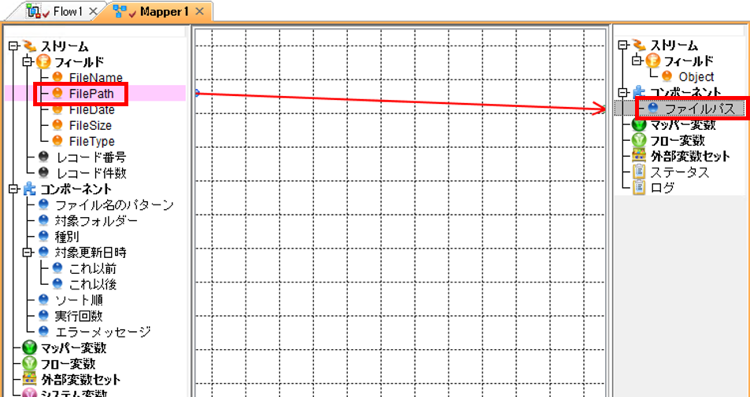Collapse the right ストリーム node
The height and width of the screenshot is (397, 750).
point(622,45)
